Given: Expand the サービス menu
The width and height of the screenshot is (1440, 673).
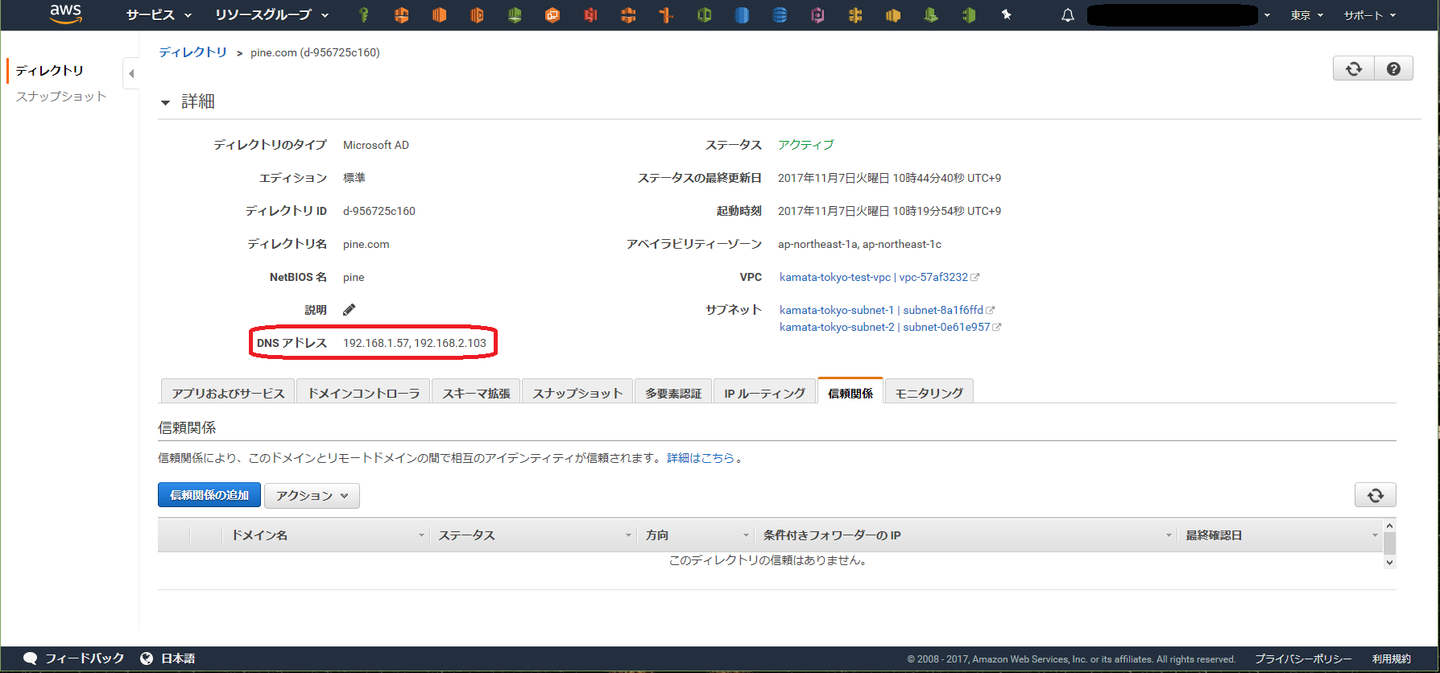Looking at the screenshot, I should 158,15.
